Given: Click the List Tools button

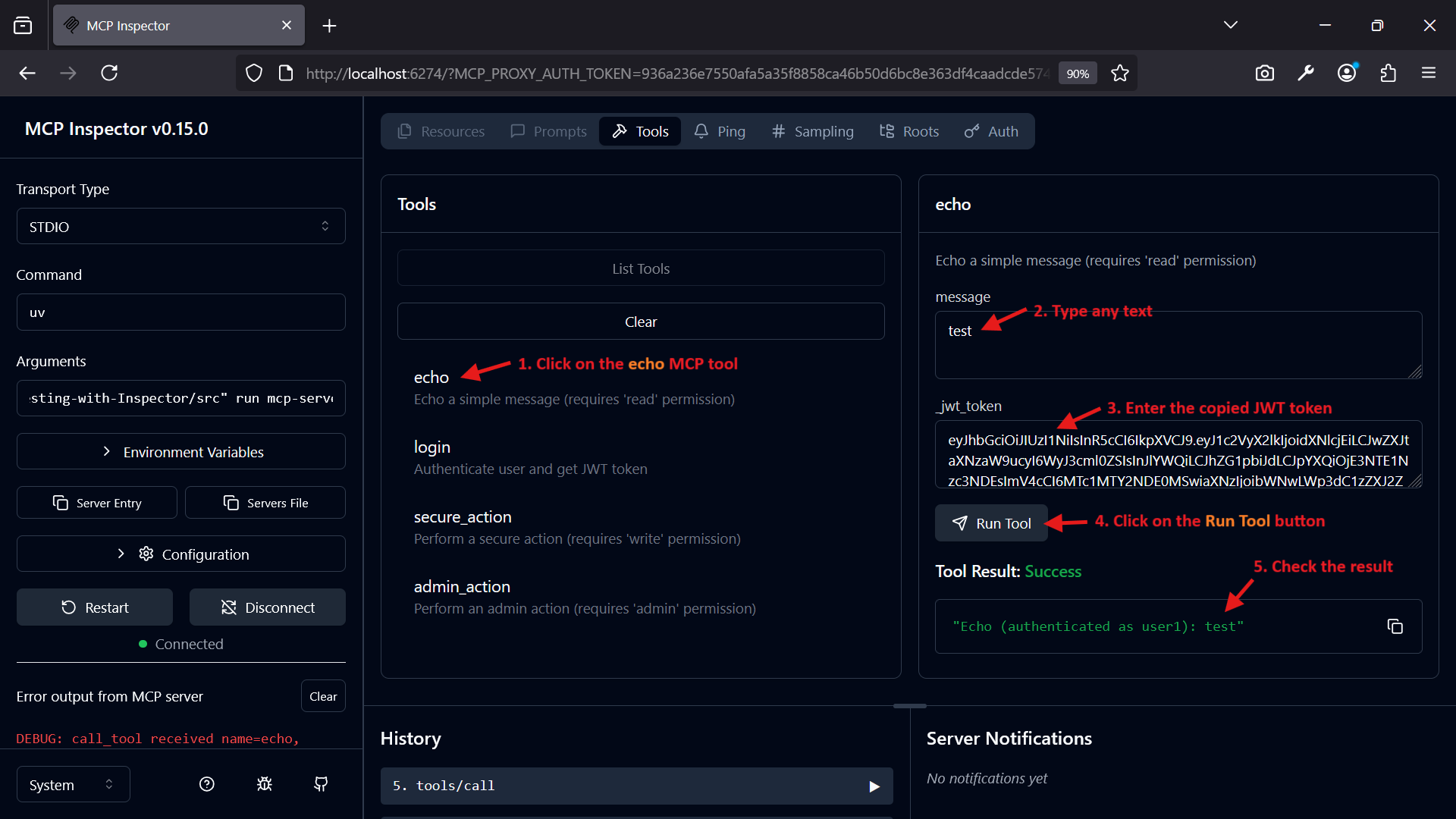Looking at the screenshot, I should coord(641,268).
